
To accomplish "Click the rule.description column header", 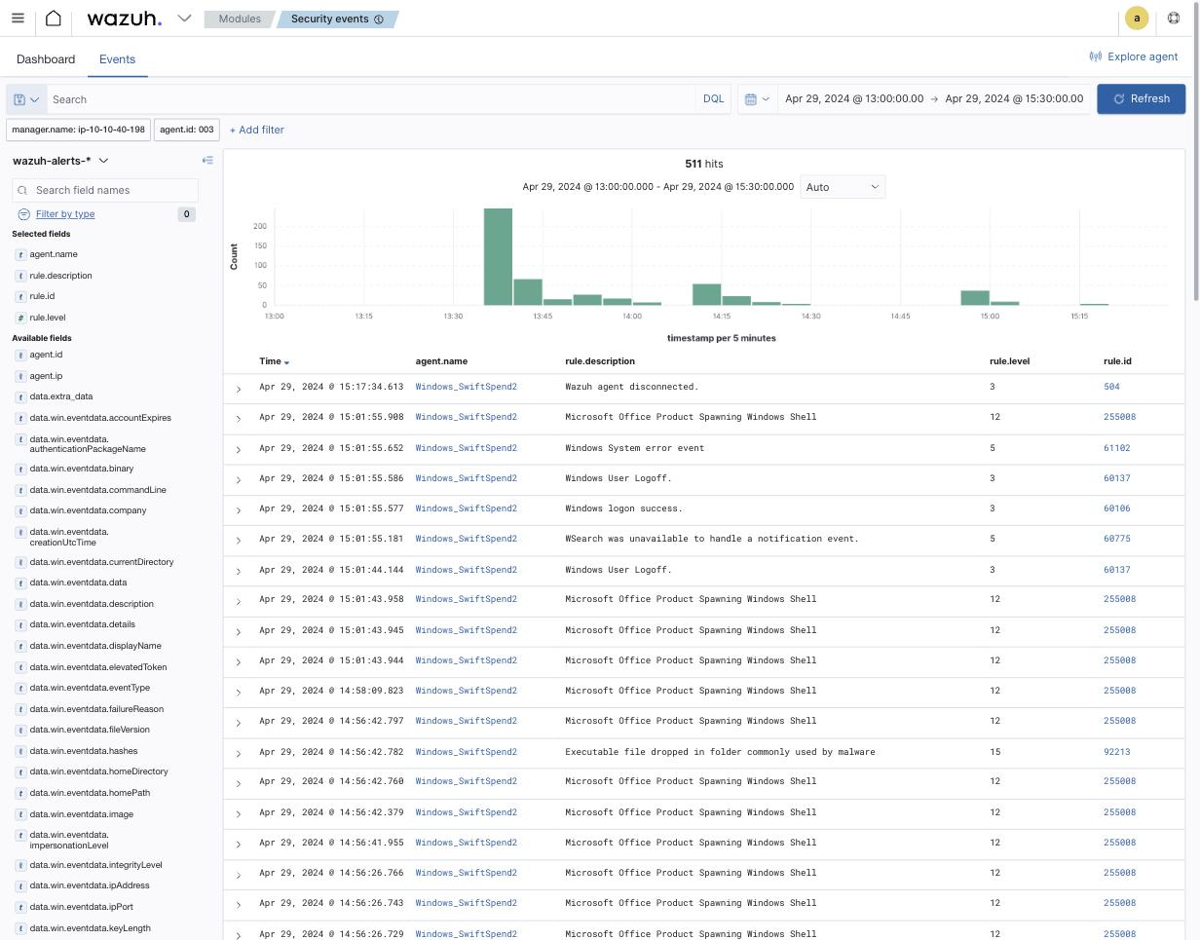I will [x=600, y=361].
